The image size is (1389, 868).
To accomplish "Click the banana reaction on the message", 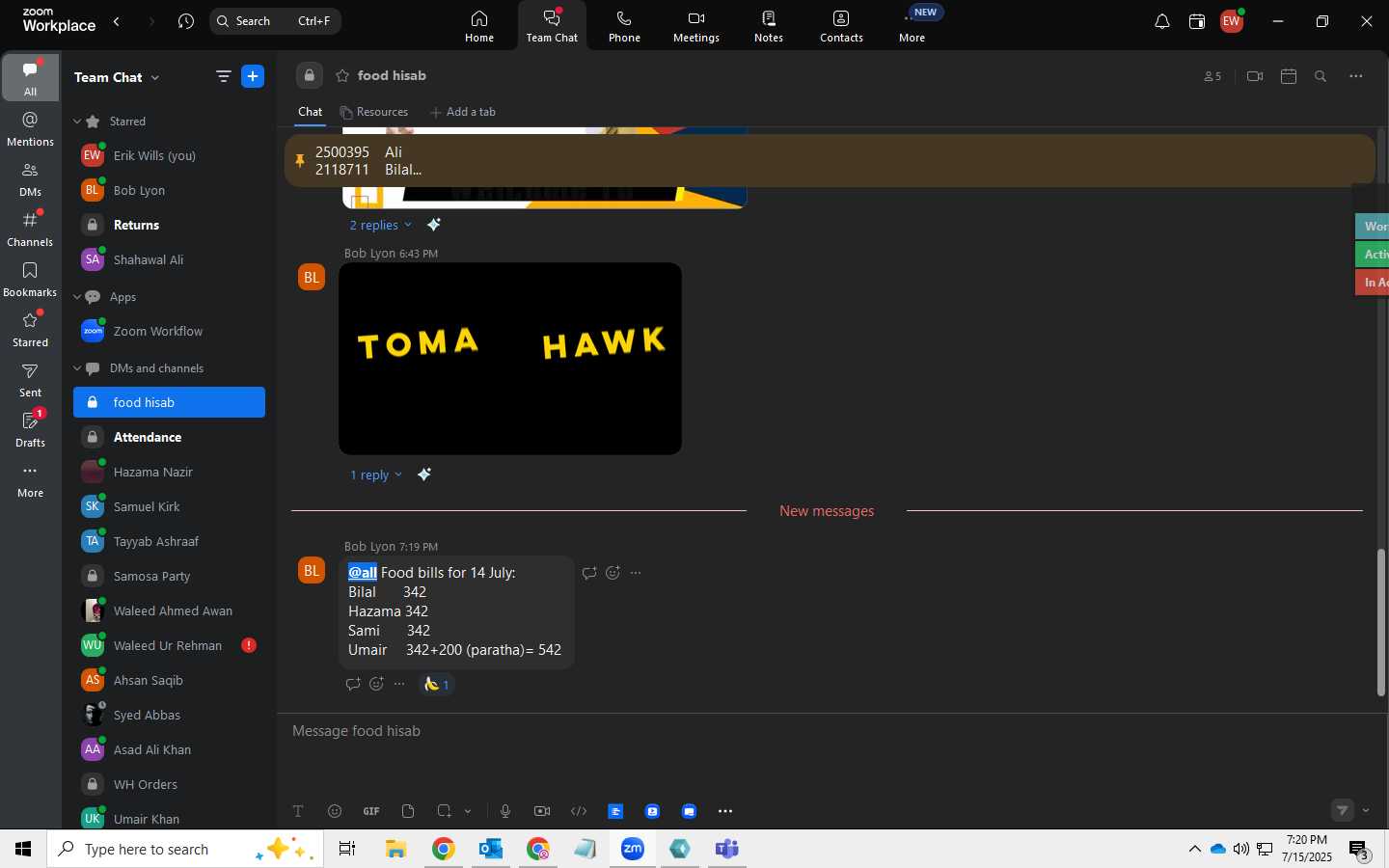I will [x=437, y=684].
